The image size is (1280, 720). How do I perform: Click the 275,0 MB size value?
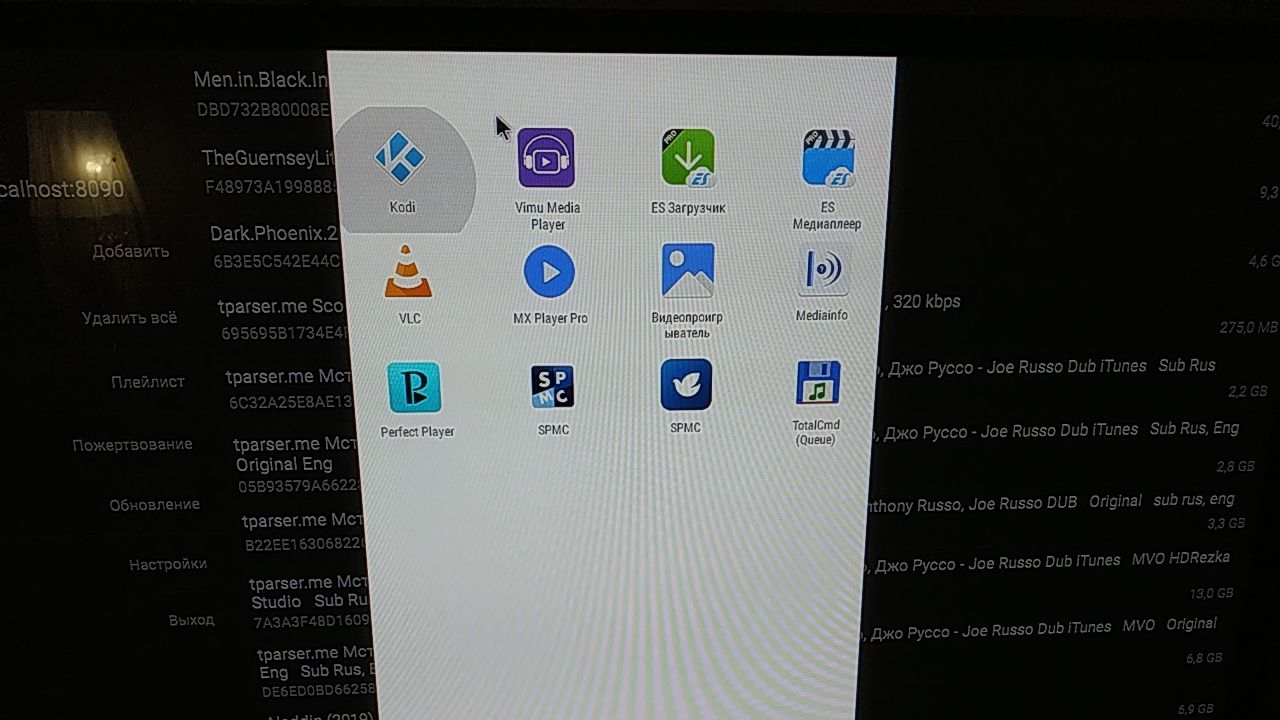click(x=1248, y=328)
